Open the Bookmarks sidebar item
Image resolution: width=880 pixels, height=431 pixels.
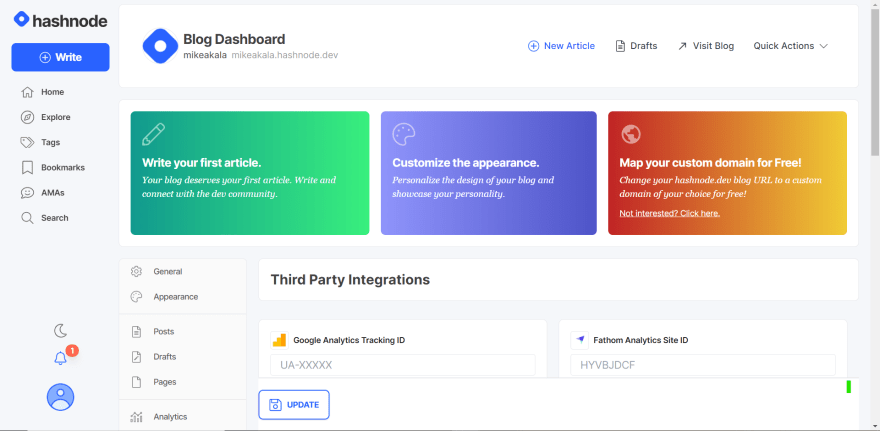pyautogui.click(x=53, y=167)
